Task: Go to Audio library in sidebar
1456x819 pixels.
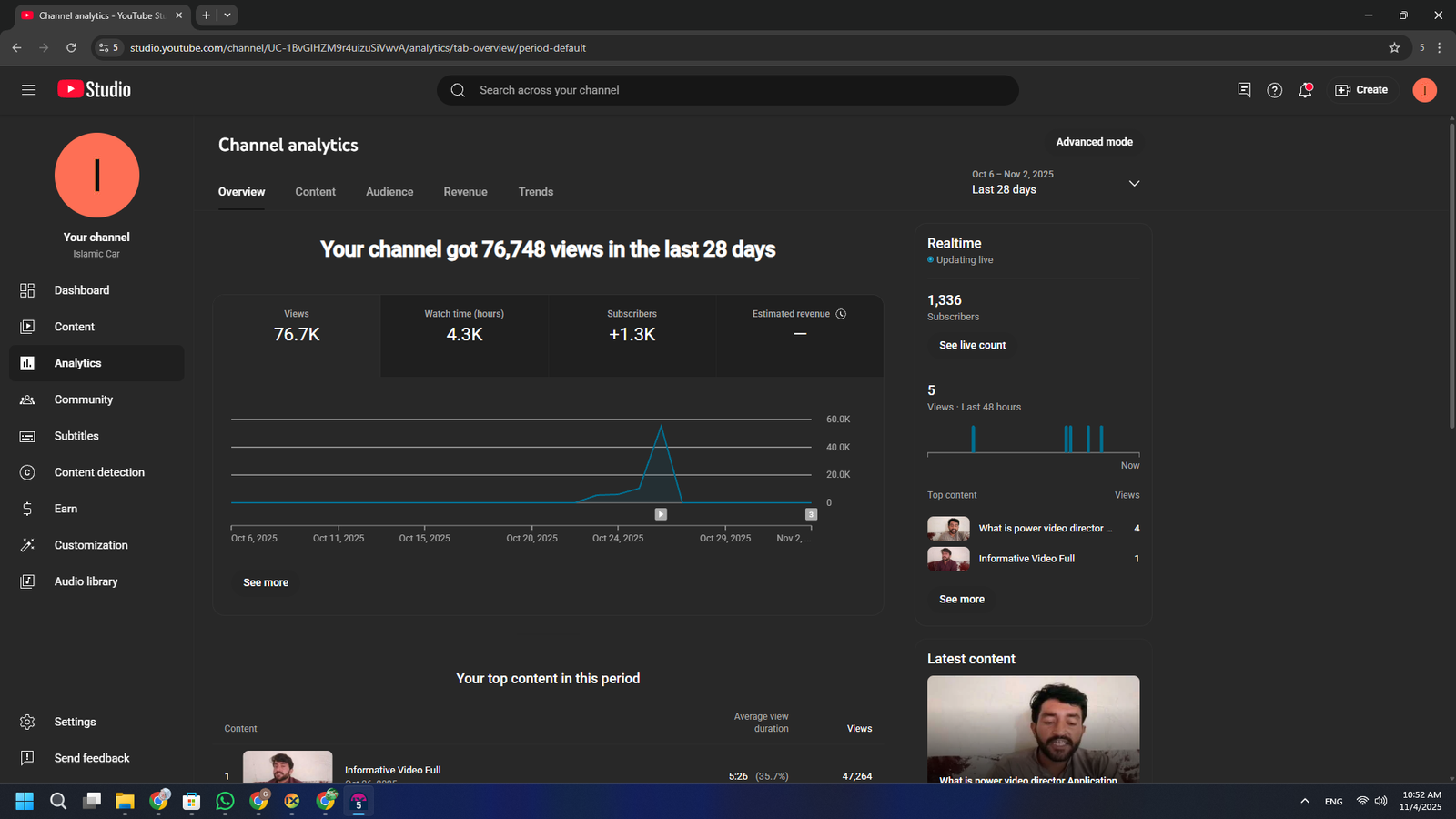Action: tap(86, 581)
